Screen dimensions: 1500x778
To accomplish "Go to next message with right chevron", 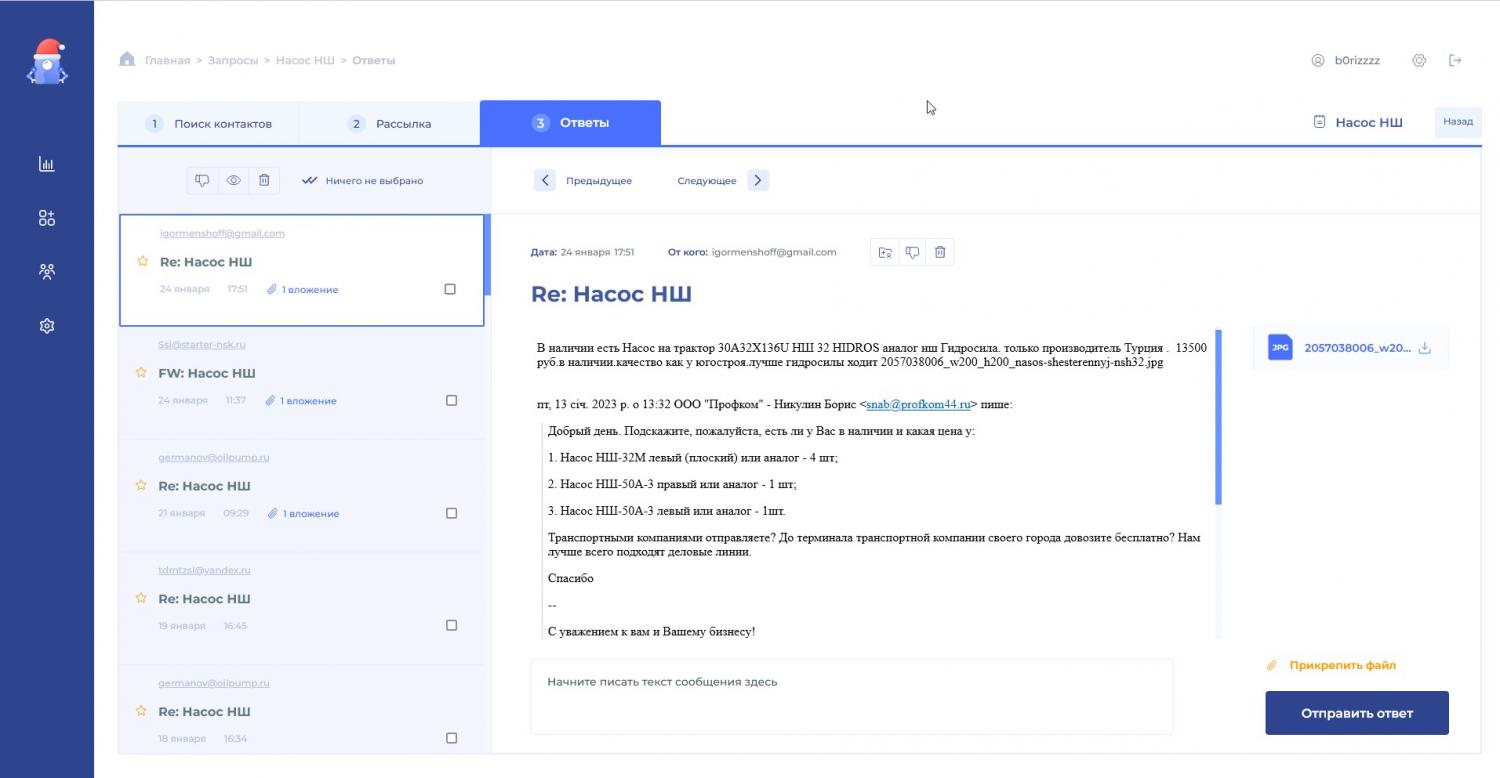I will coord(757,181).
